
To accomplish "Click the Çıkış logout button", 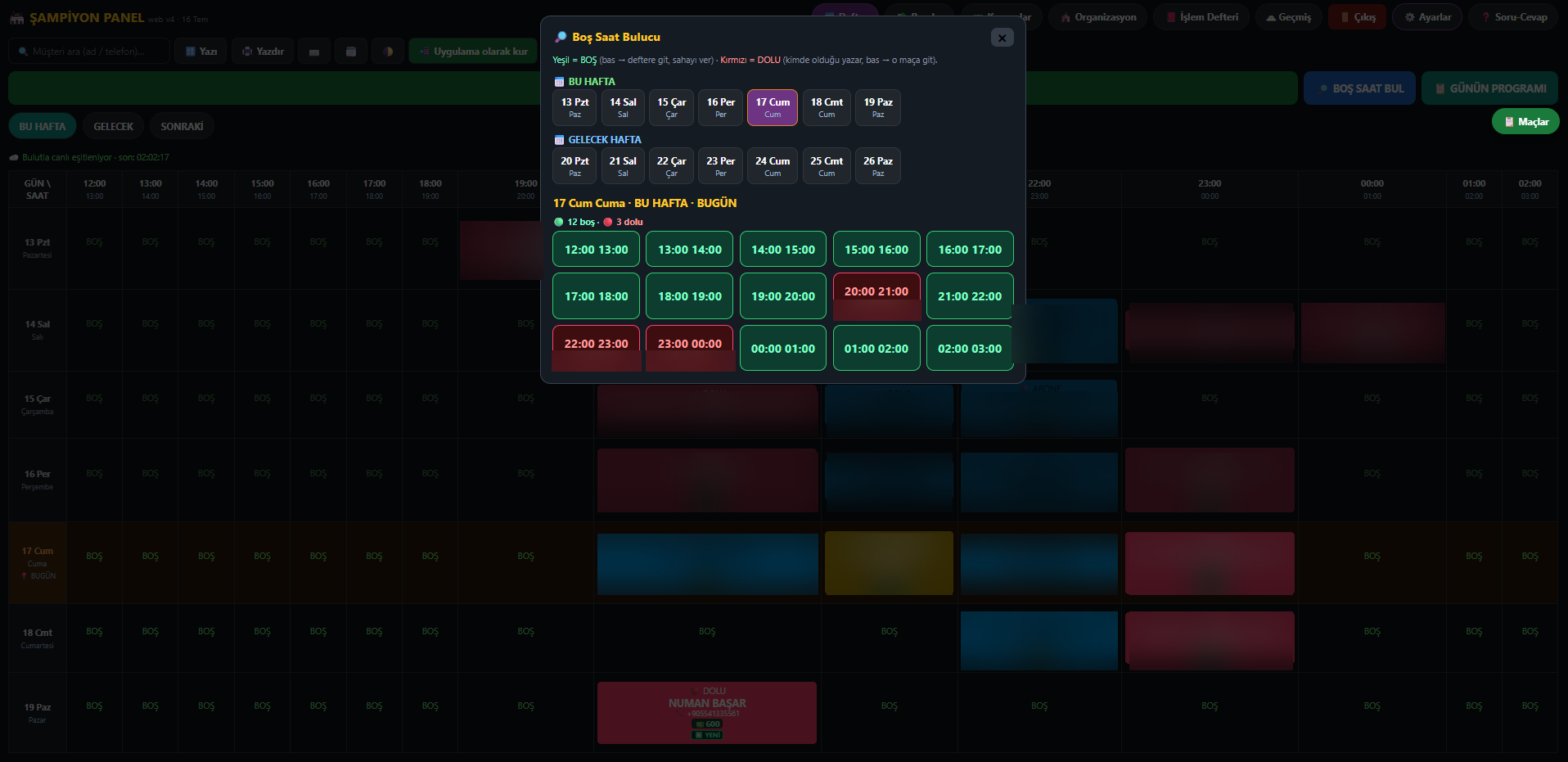I will tap(1358, 17).
